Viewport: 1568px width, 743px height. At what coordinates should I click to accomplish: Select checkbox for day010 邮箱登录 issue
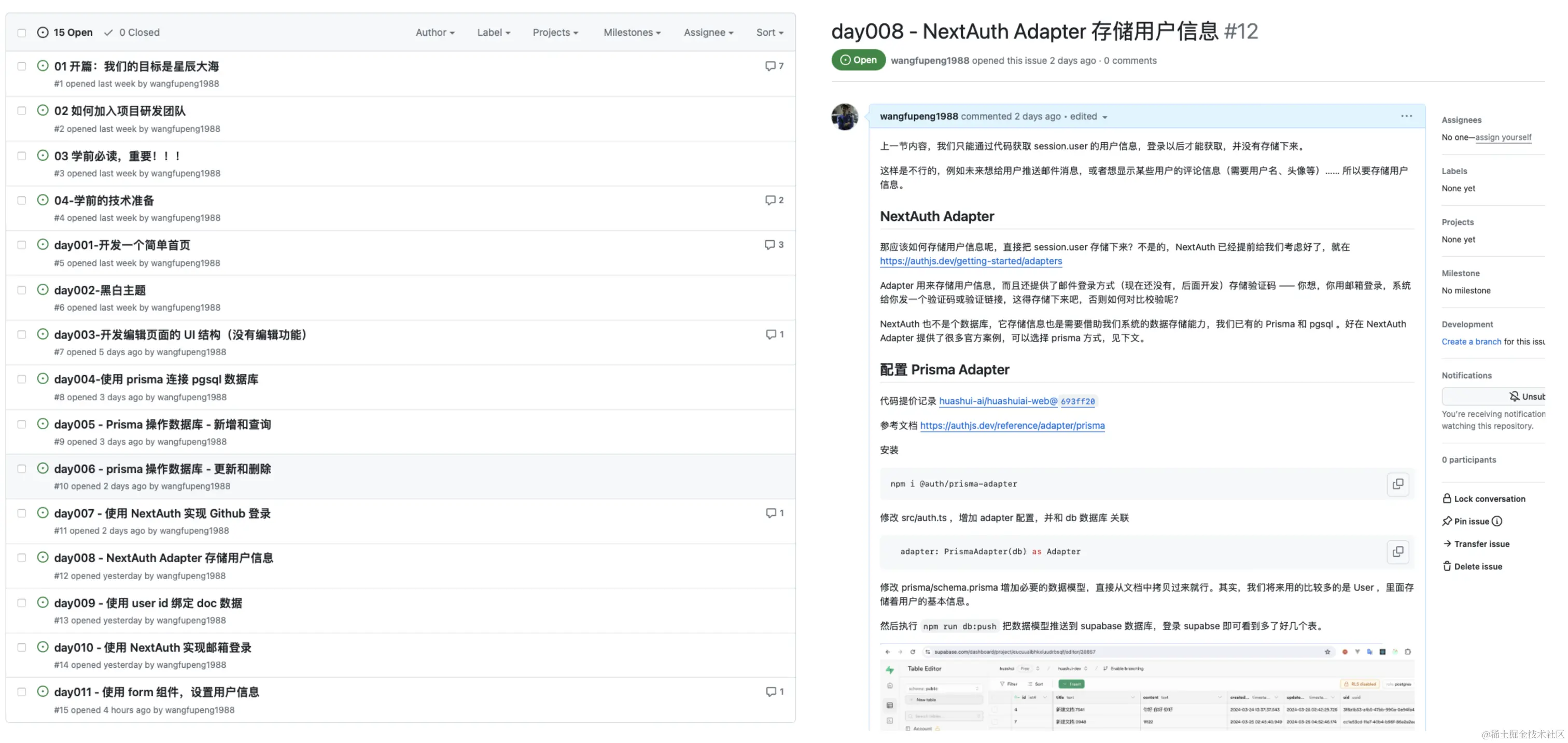[x=22, y=648]
